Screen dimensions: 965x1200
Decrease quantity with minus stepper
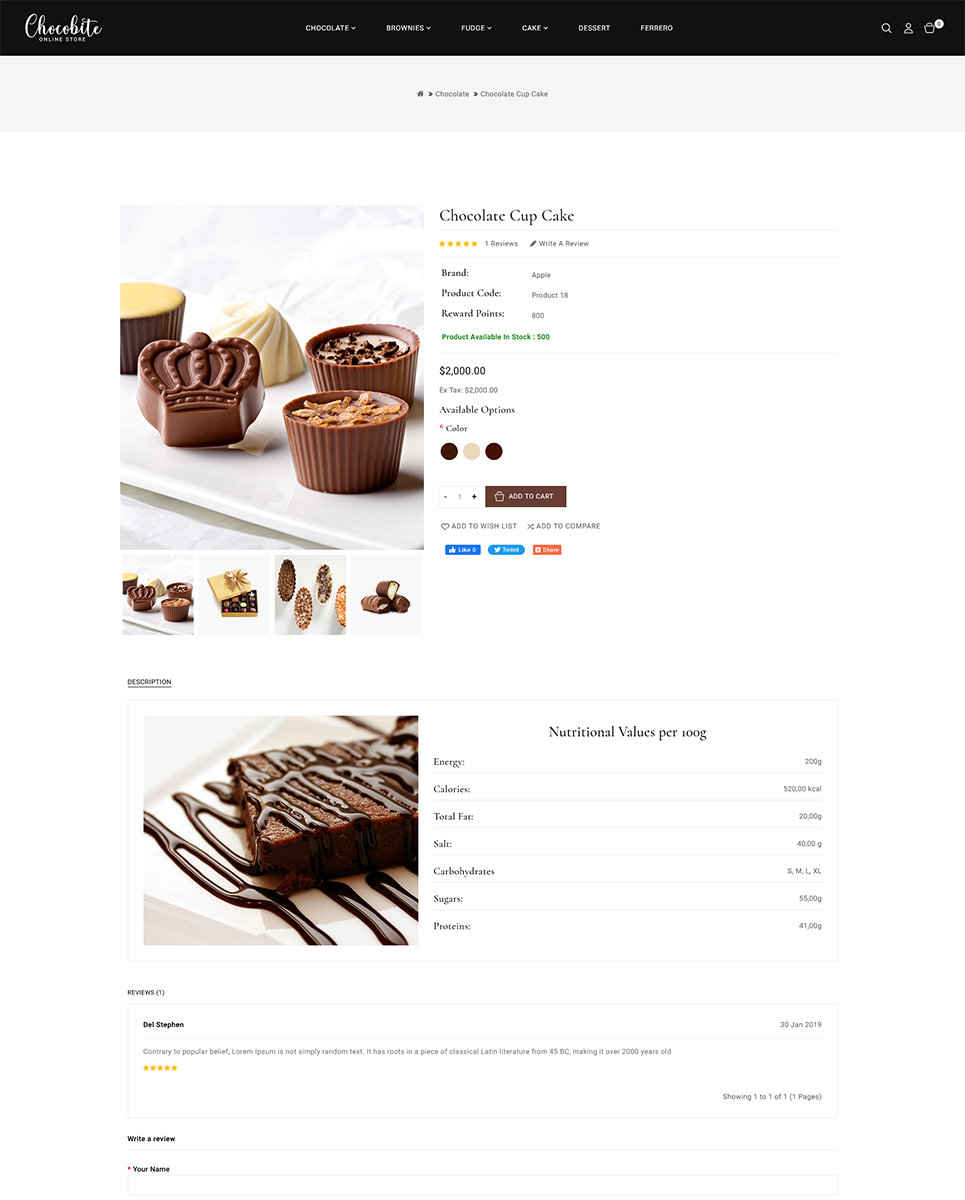click(x=446, y=497)
